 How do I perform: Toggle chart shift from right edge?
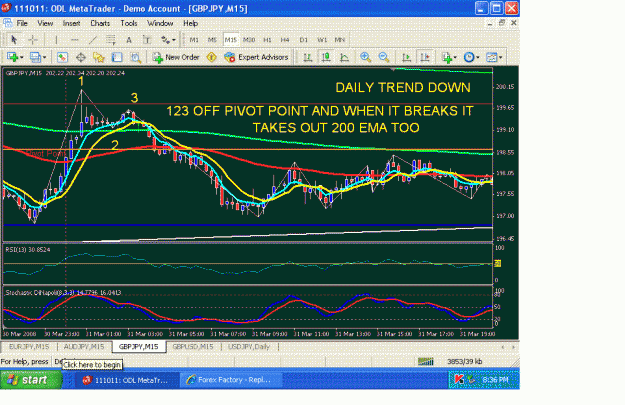click(425, 57)
